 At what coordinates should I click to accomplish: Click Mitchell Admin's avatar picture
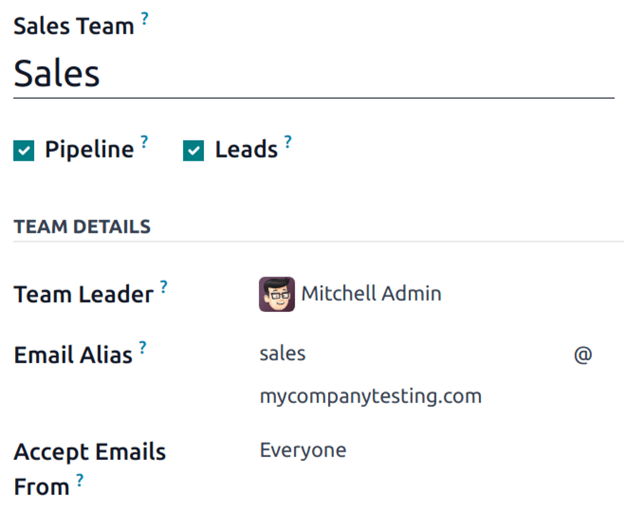point(277,294)
